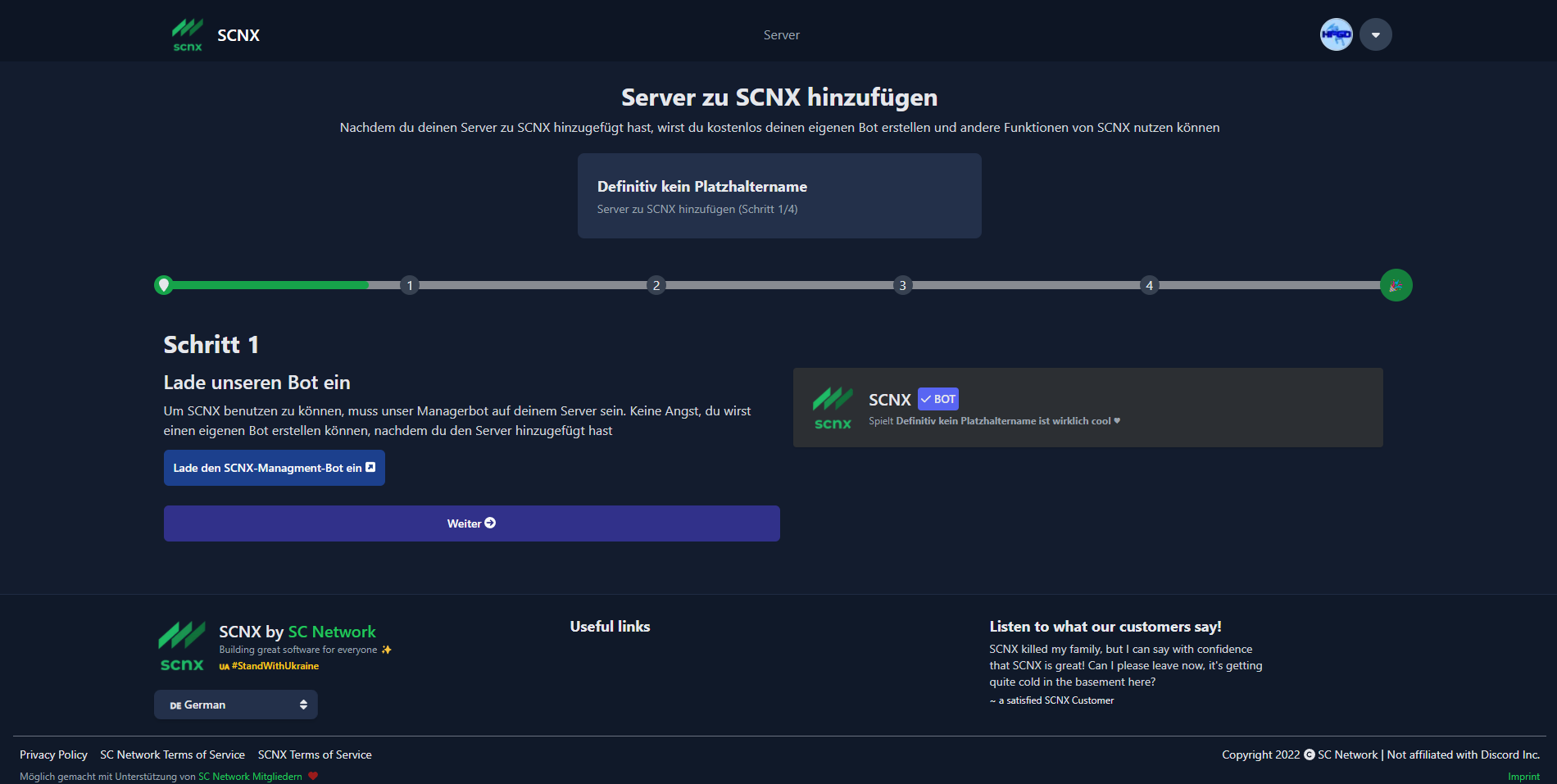Open the Imprint link
The width and height of the screenshot is (1557, 784).
click(1523, 777)
